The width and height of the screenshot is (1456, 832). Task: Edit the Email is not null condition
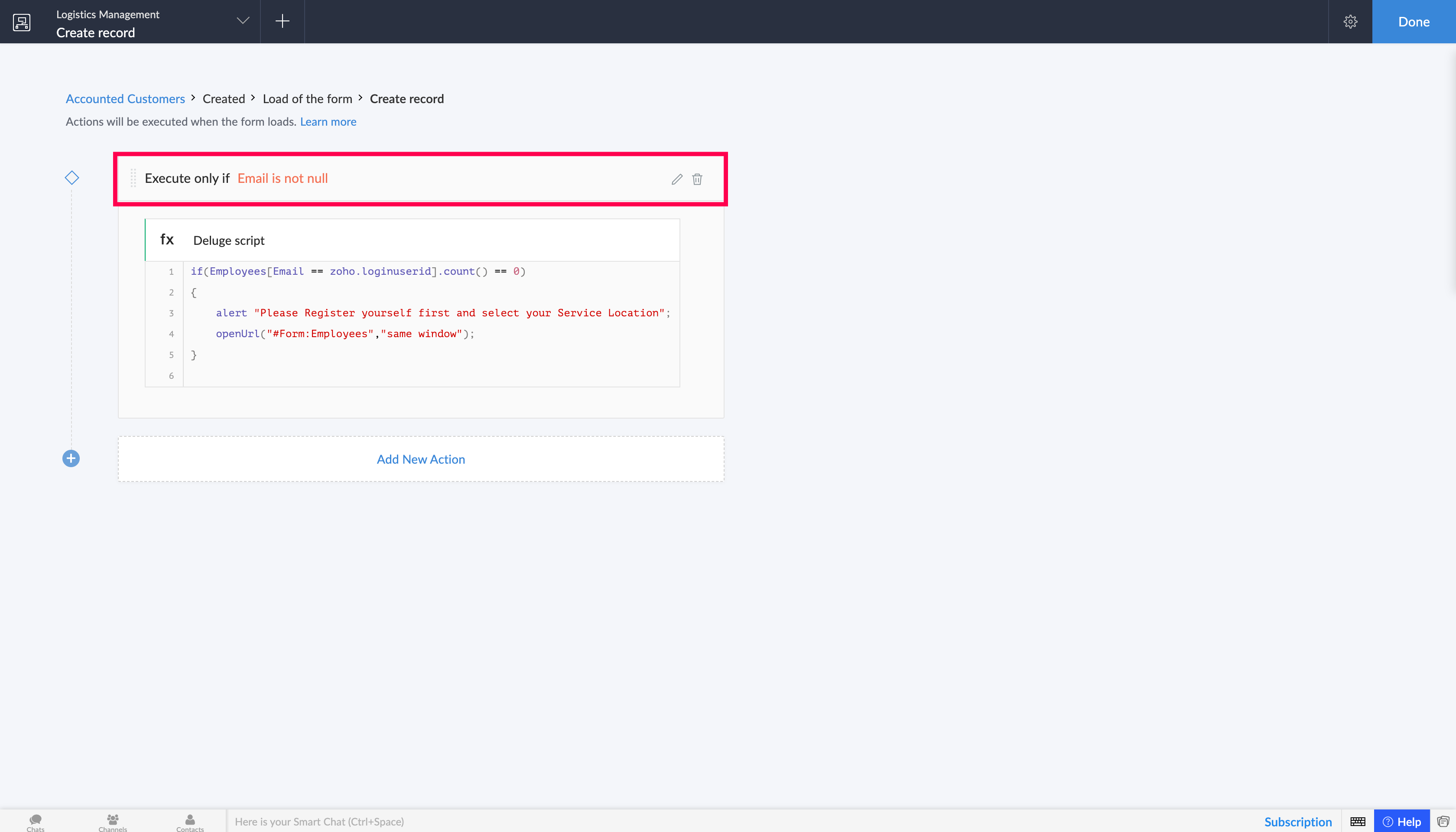pos(676,179)
